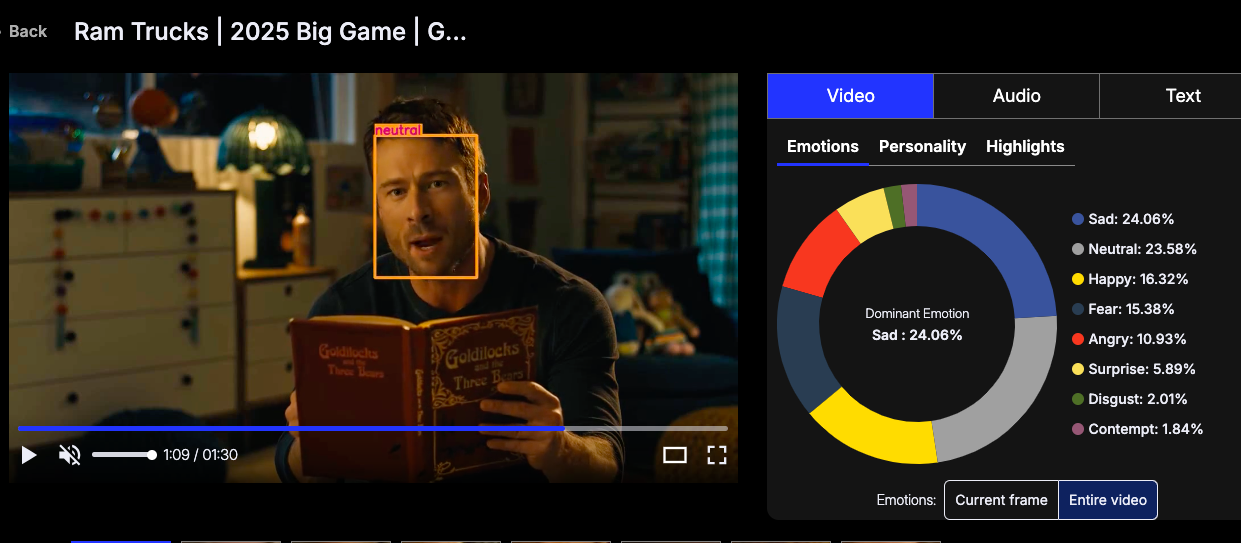Select Entire video emotions option

pyautogui.click(x=1108, y=500)
